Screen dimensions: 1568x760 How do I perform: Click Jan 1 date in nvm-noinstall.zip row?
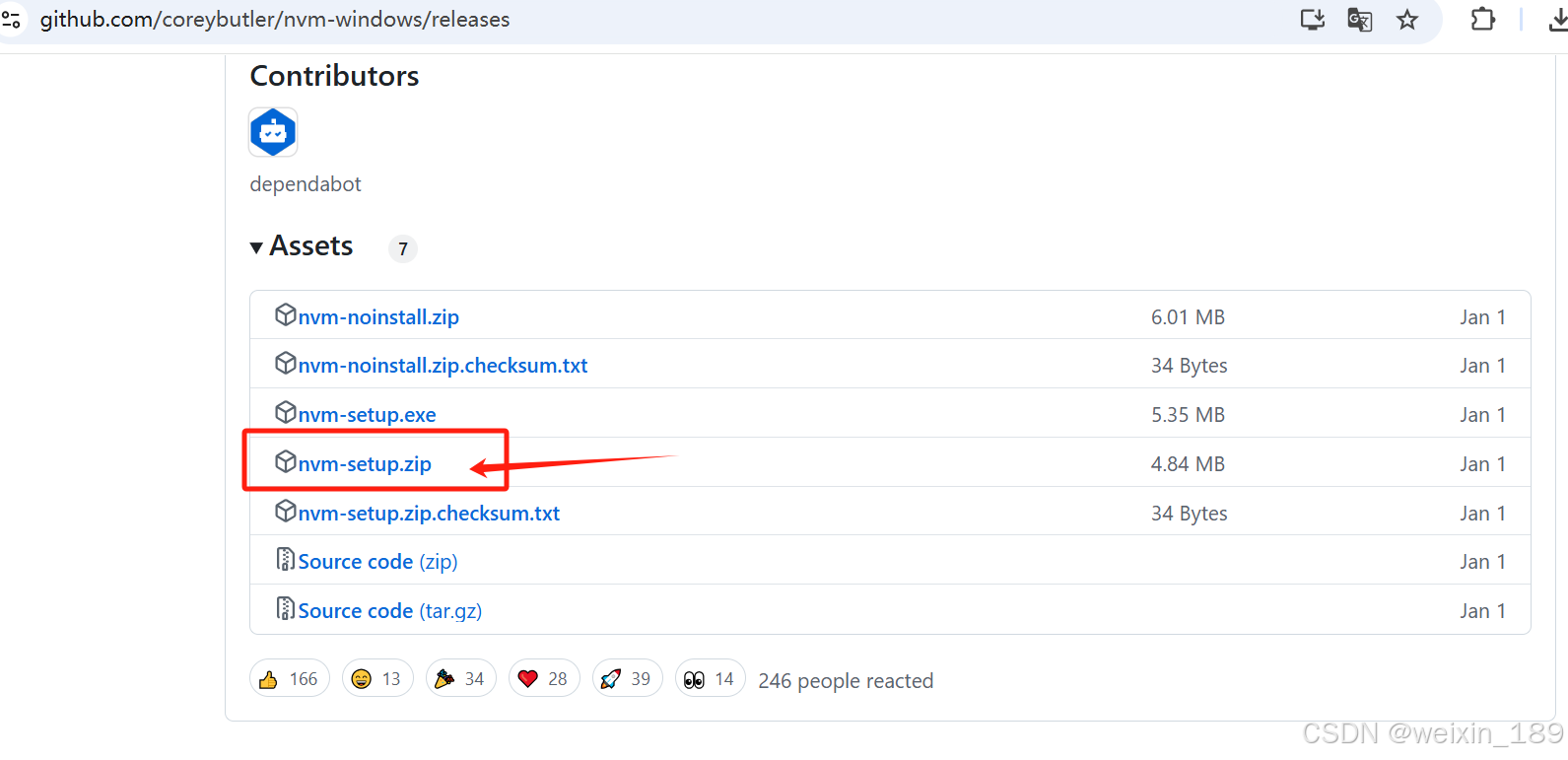click(1483, 317)
